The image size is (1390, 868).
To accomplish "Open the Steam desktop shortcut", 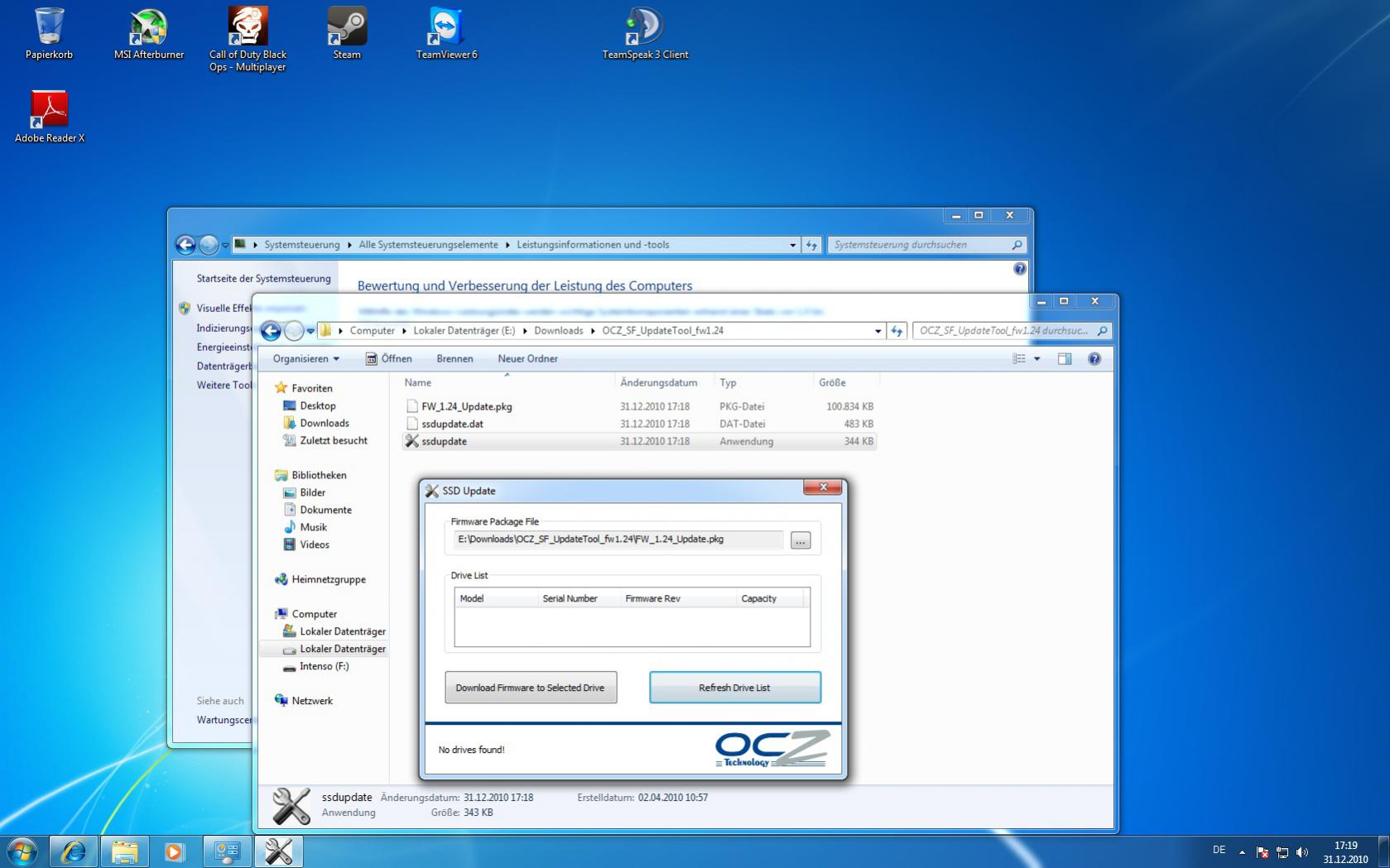I will 347,34.
